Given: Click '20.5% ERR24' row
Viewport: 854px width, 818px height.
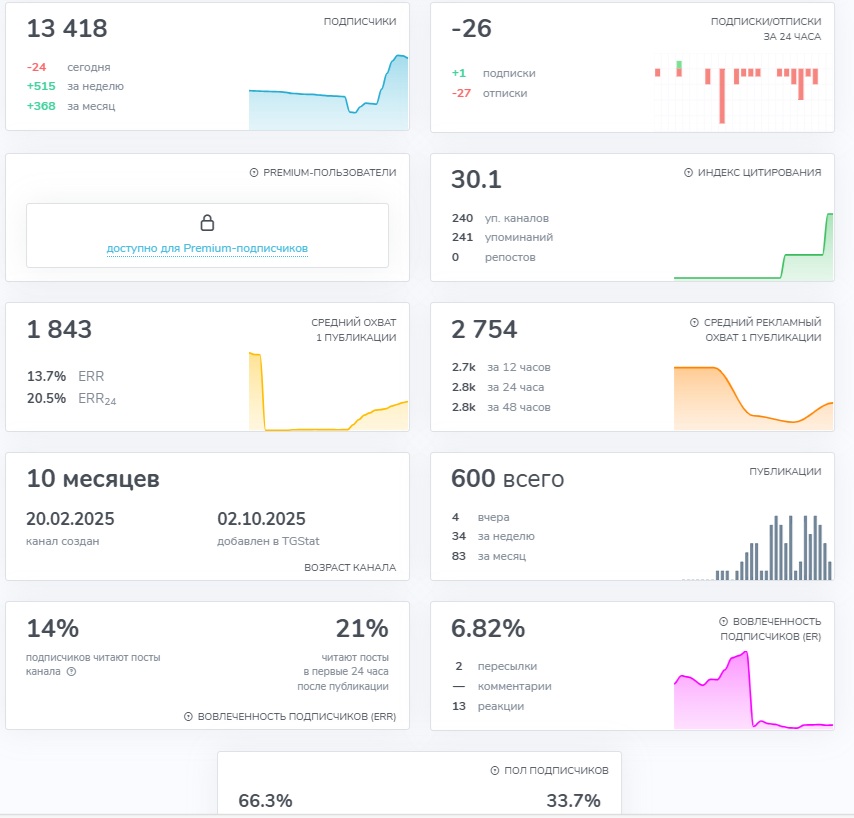Looking at the screenshot, I should (x=71, y=399).
